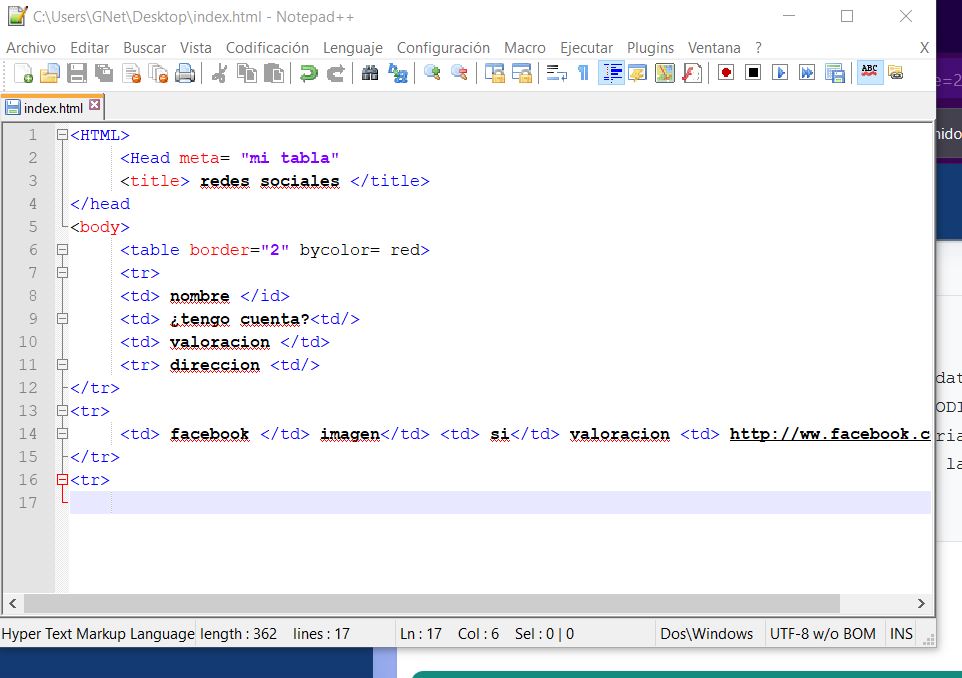The width and height of the screenshot is (962, 678).
Task: Click the Zoom In magnifier icon
Action: 432,73
